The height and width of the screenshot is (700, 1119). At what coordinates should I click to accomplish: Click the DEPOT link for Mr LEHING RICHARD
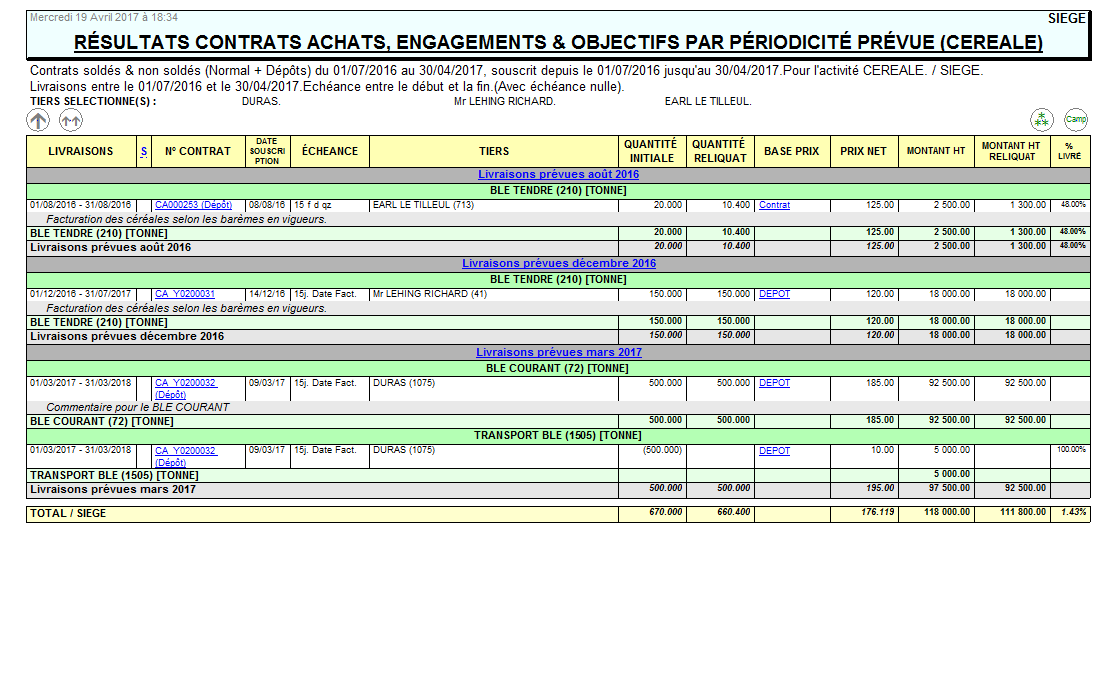pyautogui.click(x=772, y=295)
